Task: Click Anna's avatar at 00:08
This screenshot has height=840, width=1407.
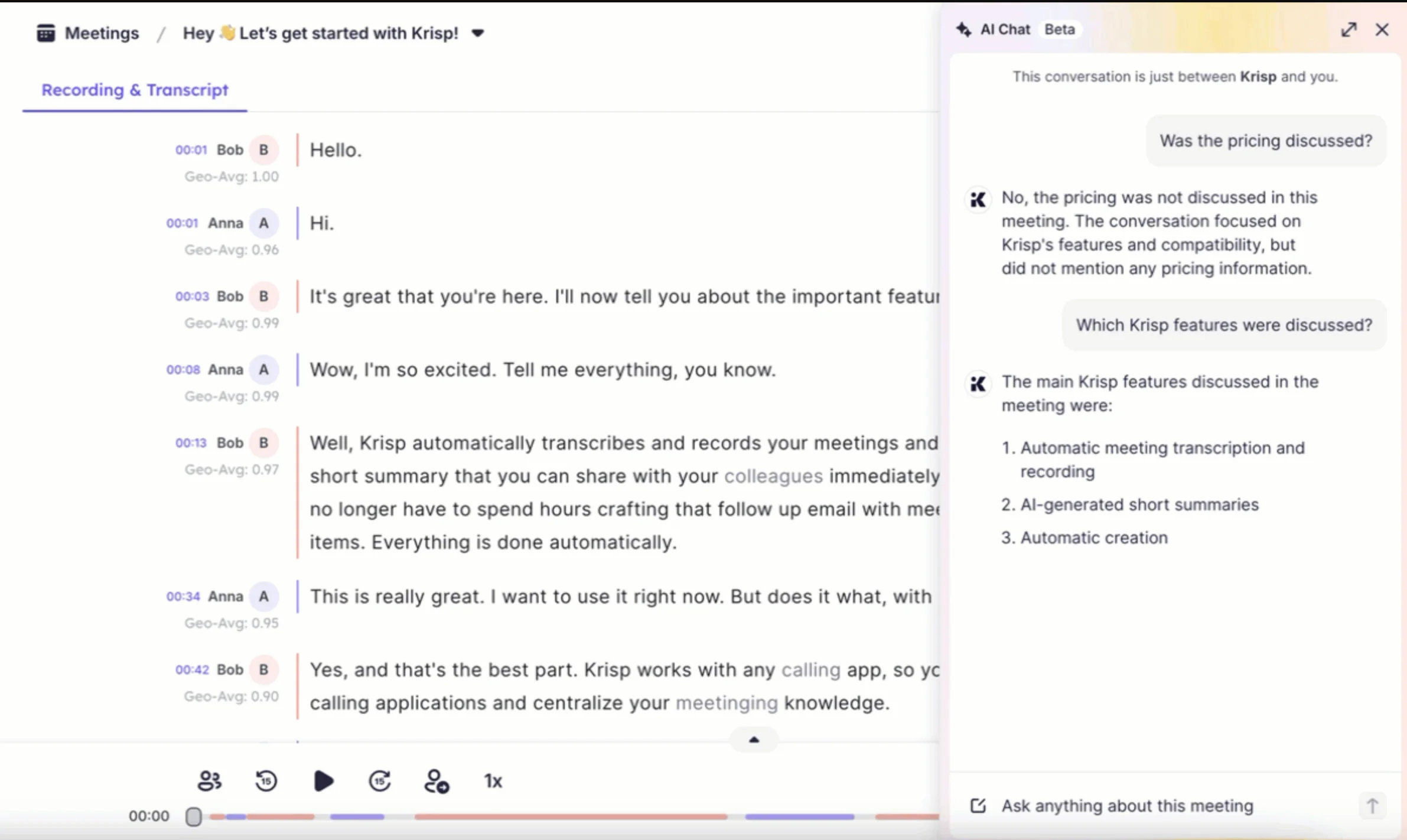Action: [263, 370]
